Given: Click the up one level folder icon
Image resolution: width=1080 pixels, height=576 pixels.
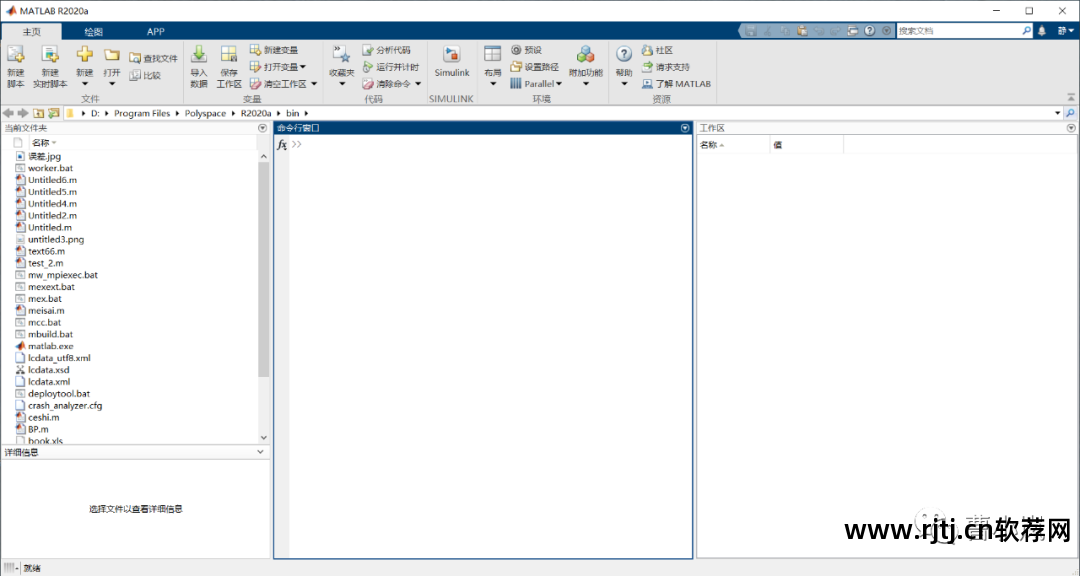Looking at the screenshot, I should pyautogui.click(x=39, y=113).
